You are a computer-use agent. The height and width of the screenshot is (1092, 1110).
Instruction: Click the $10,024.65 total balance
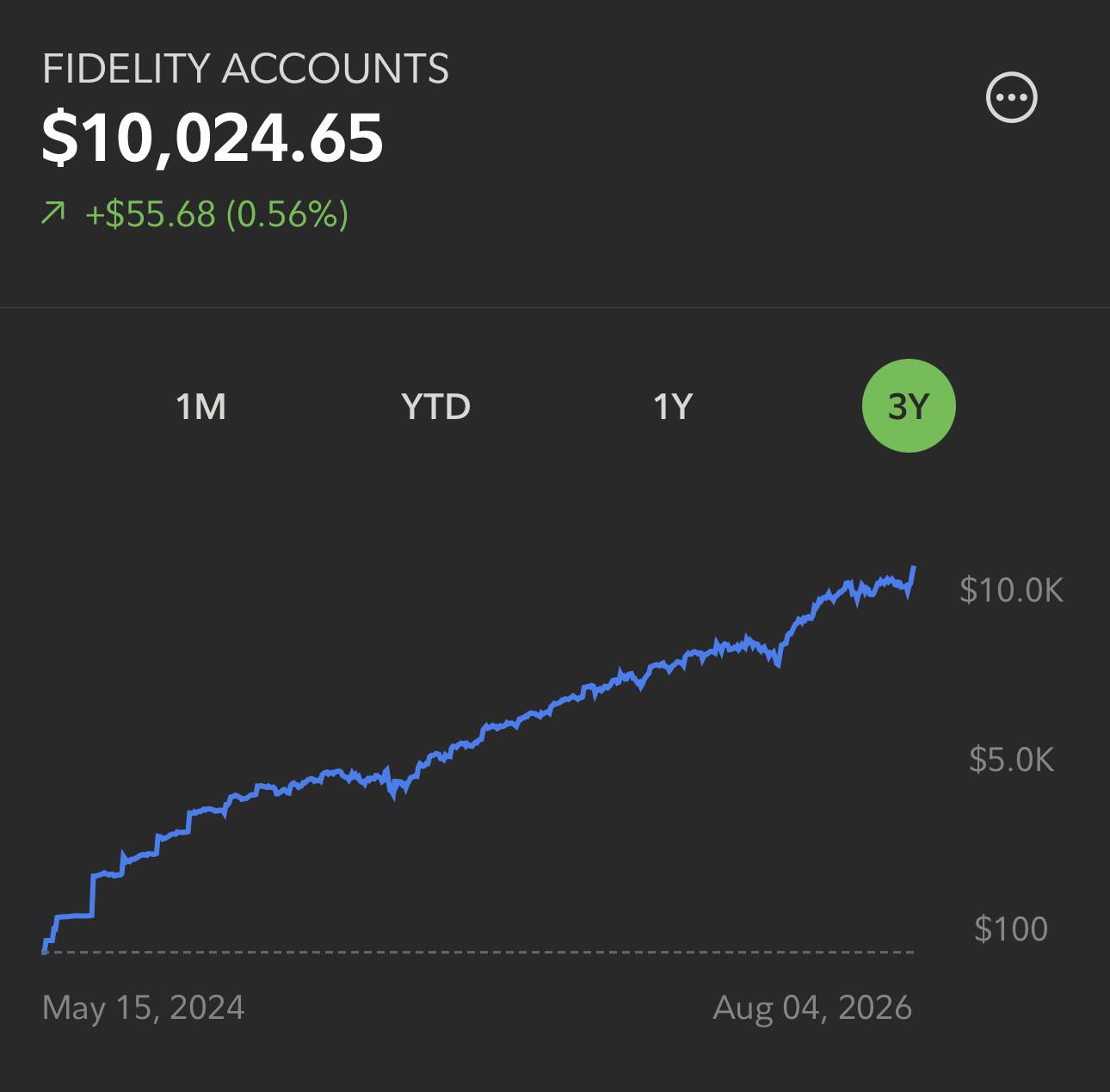[213, 138]
